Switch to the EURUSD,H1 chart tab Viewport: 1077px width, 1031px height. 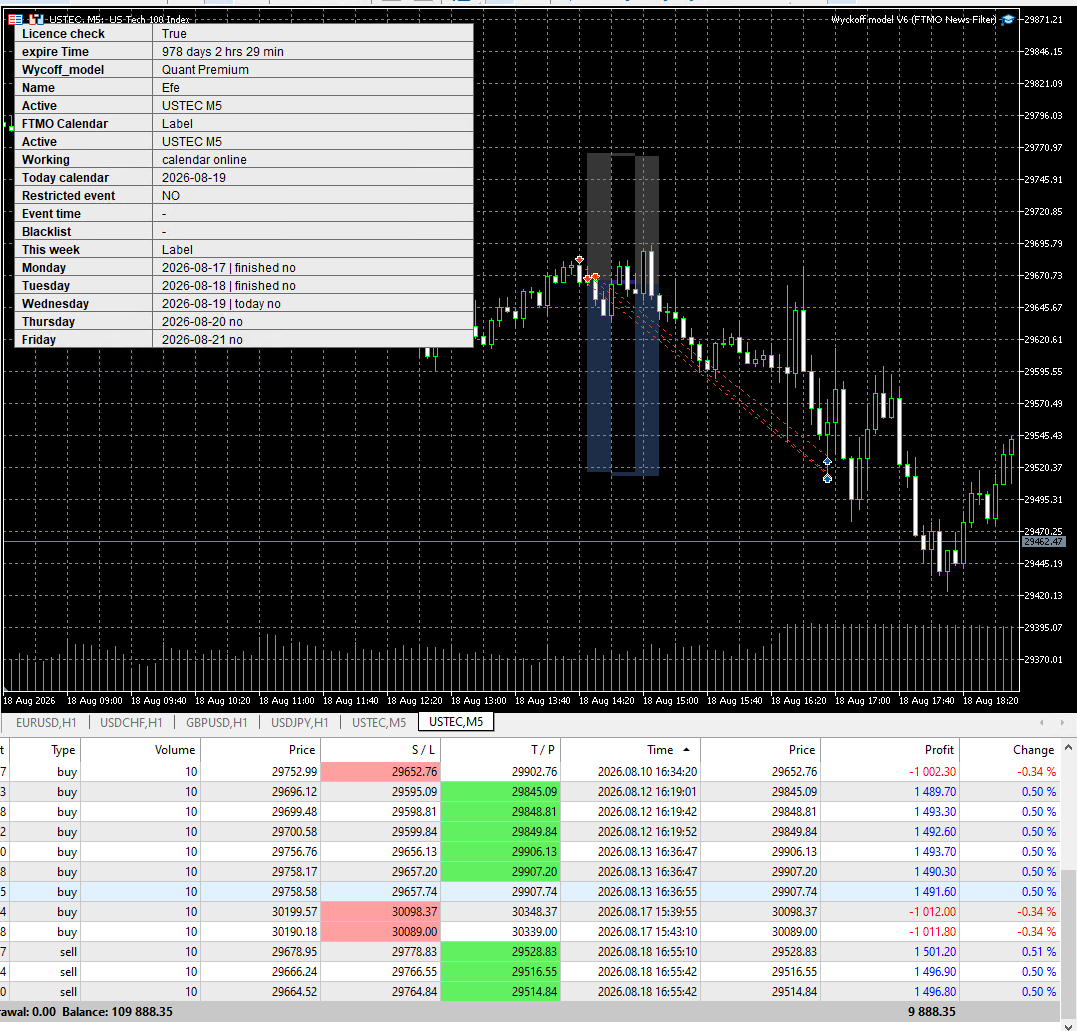pyautogui.click(x=46, y=723)
